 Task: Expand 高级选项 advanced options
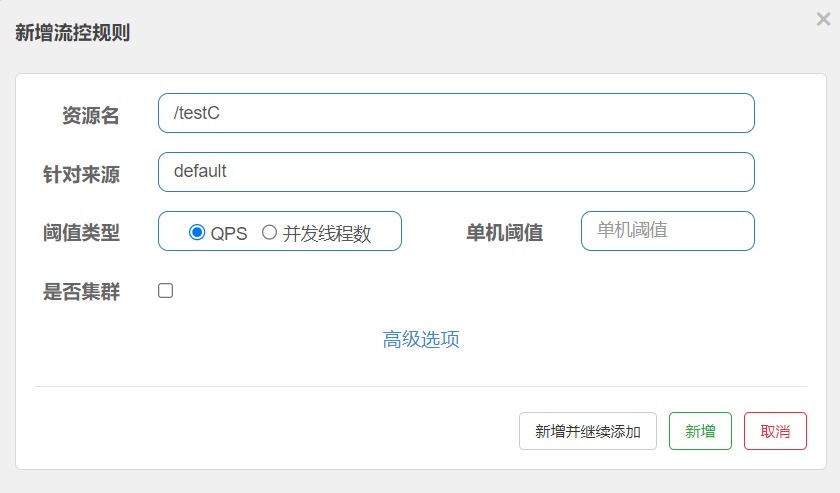click(x=421, y=339)
